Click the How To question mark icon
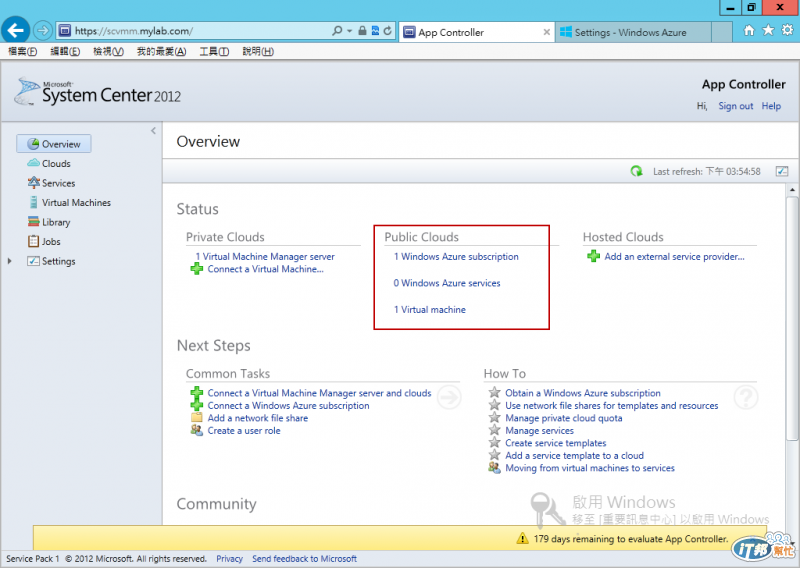This screenshot has height=568, width=800. (x=746, y=397)
